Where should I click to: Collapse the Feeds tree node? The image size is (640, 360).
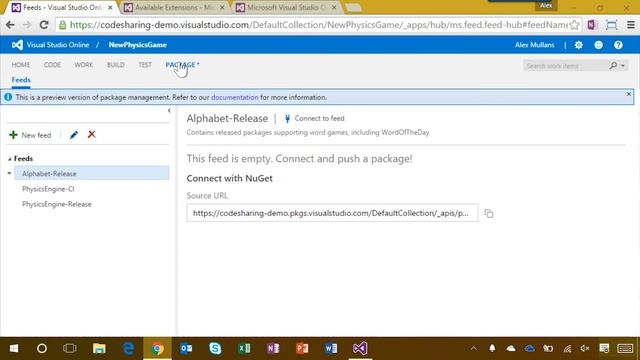(9, 159)
